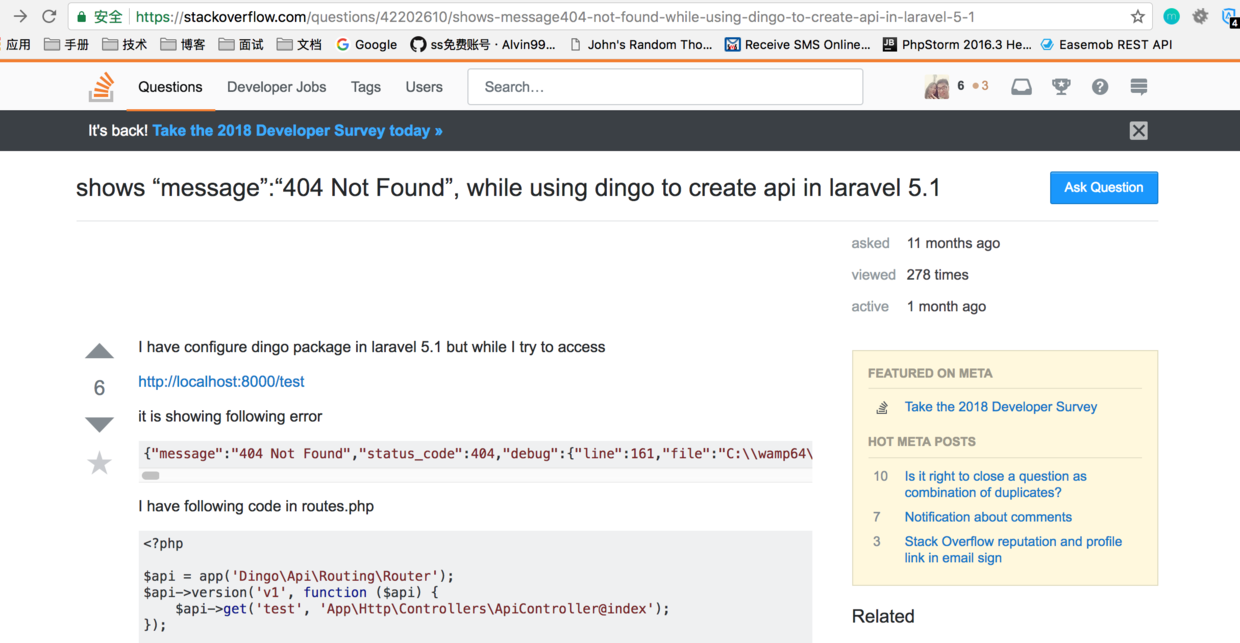The image size is (1240, 643).
Task: Open the Stack Exchange sites menu icon
Action: (x=1139, y=87)
